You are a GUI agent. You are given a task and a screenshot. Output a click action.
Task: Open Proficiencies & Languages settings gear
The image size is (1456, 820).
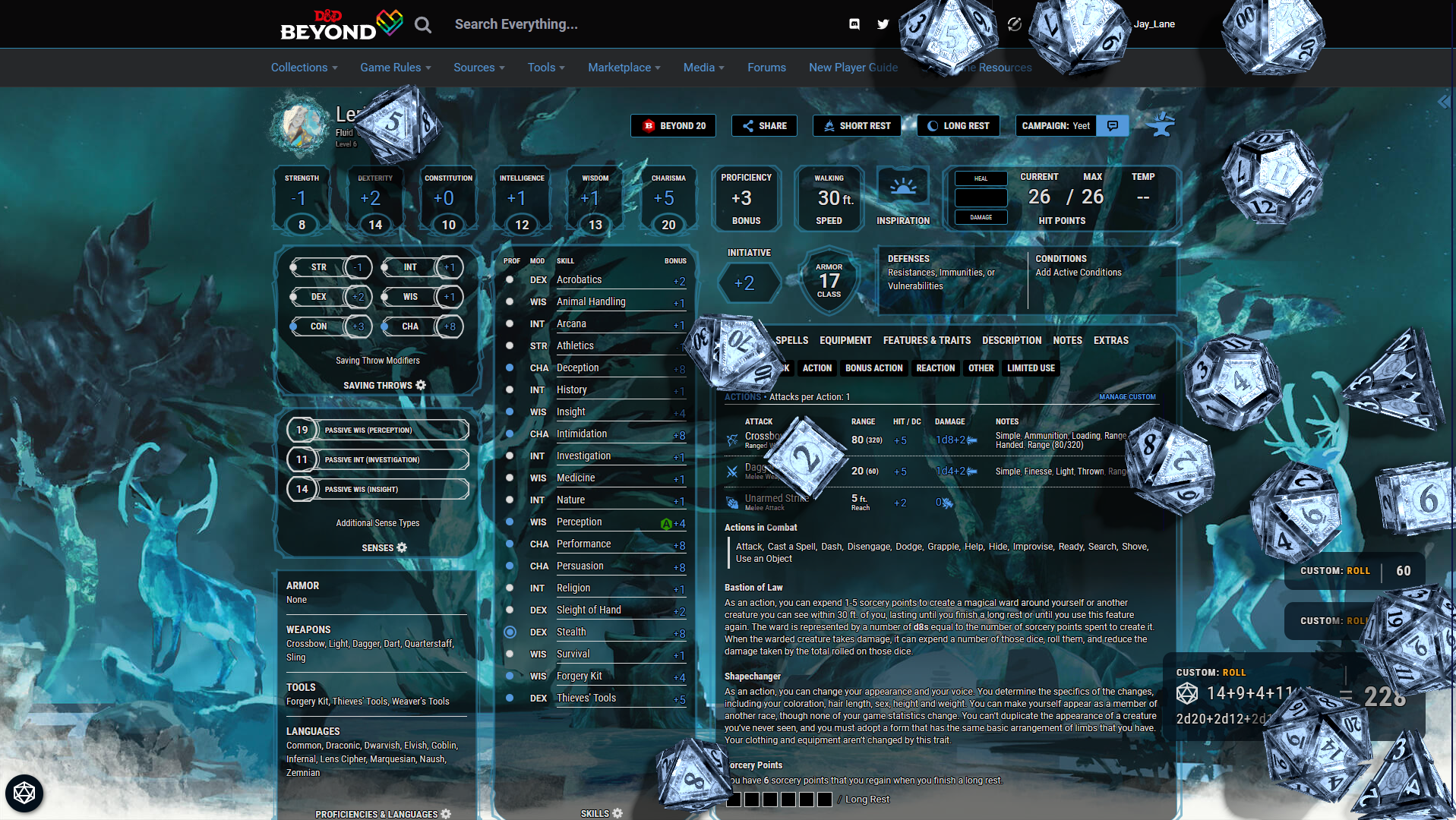446,814
